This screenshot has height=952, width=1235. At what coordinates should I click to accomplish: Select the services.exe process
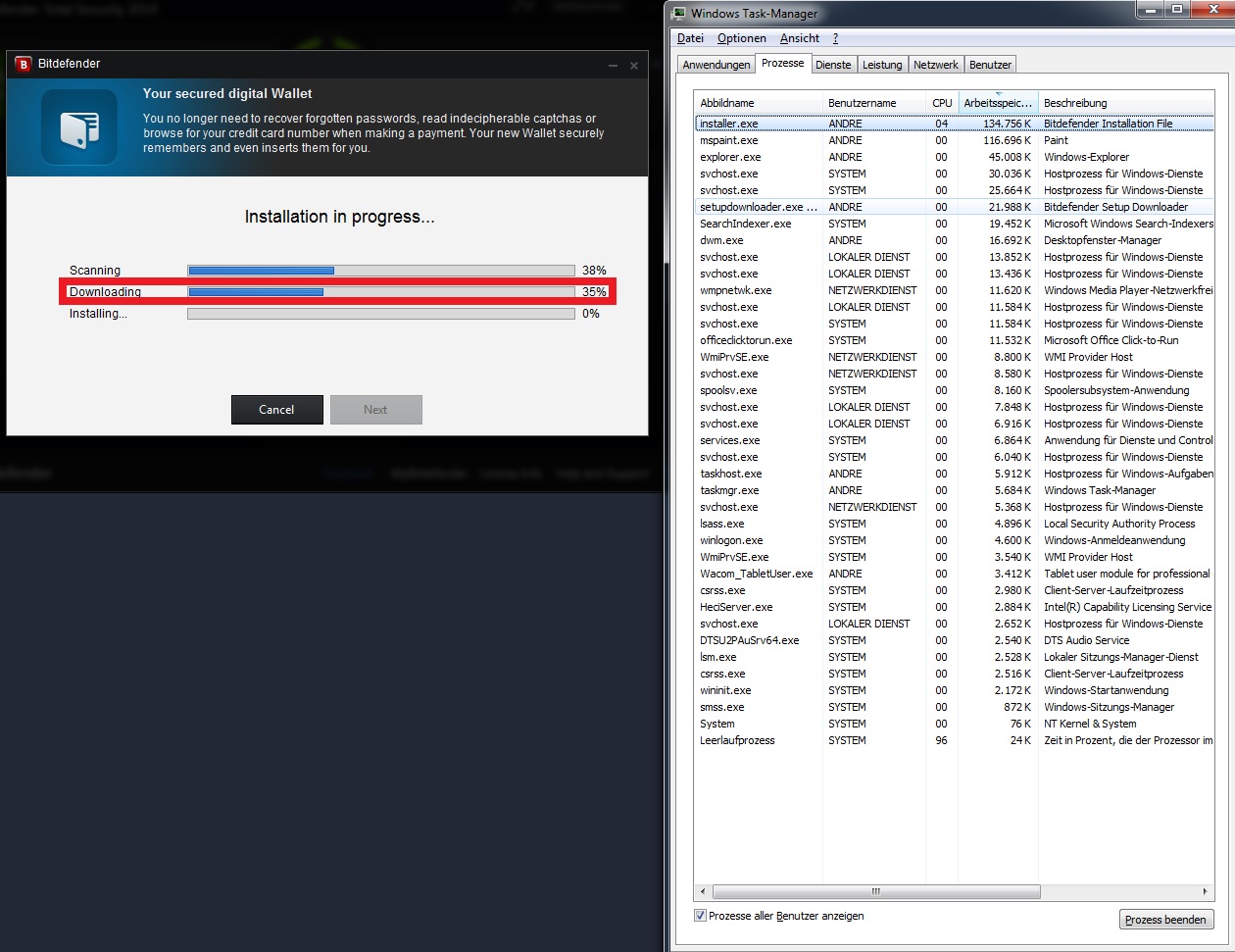coord(955,440)
